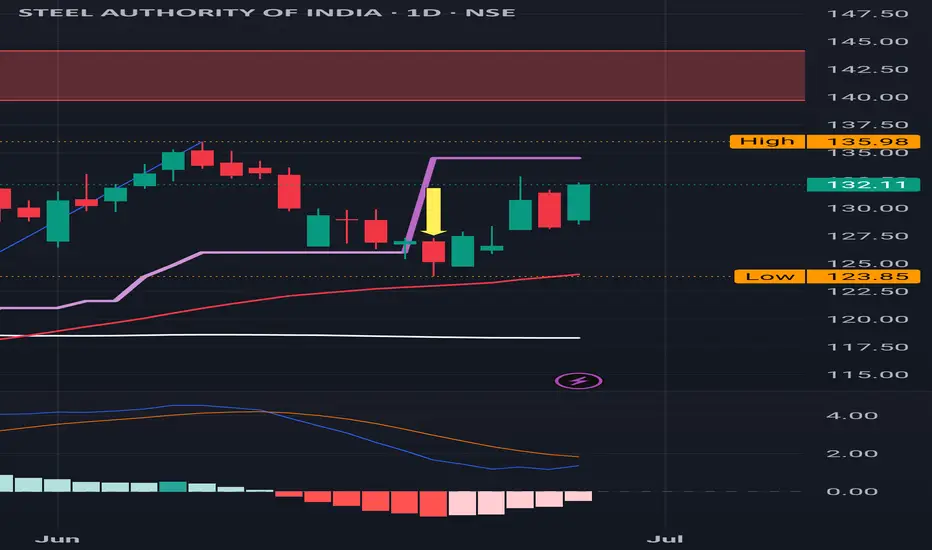Select the latest green candle at chart end
Image resolution: width=932 pixels, height=550 pixels.
click(578, 203)
